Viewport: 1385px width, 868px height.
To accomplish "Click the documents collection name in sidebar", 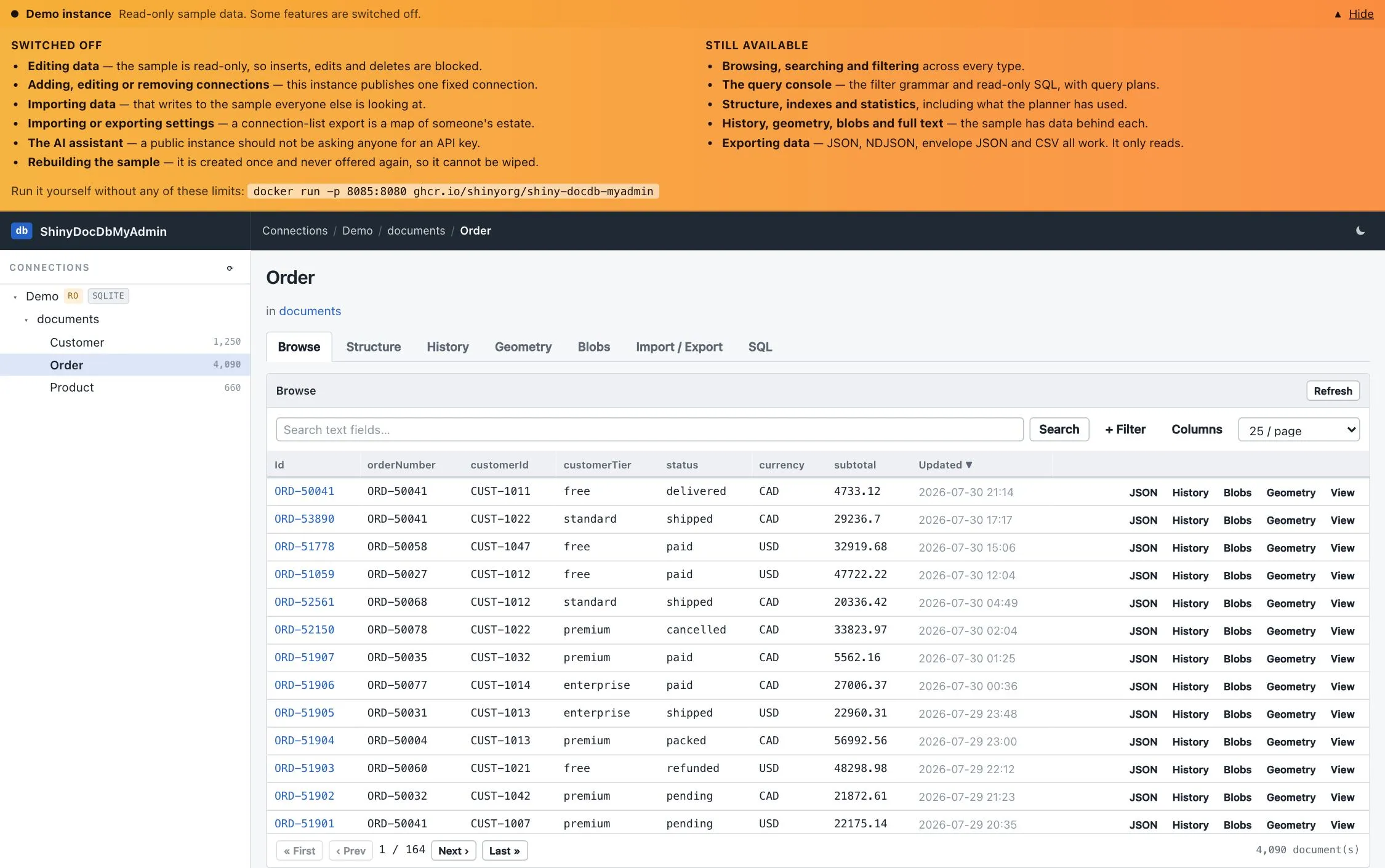I will click(68, 319).
